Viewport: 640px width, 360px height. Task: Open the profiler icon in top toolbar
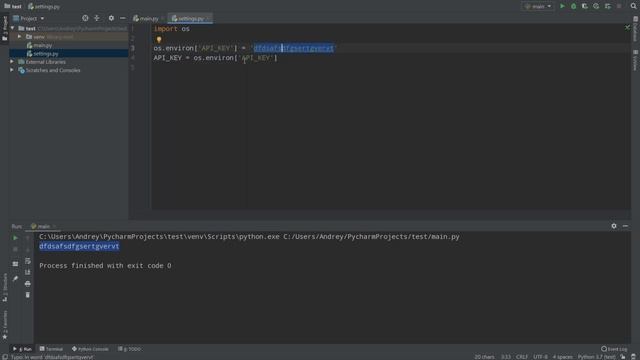(596, 6)
